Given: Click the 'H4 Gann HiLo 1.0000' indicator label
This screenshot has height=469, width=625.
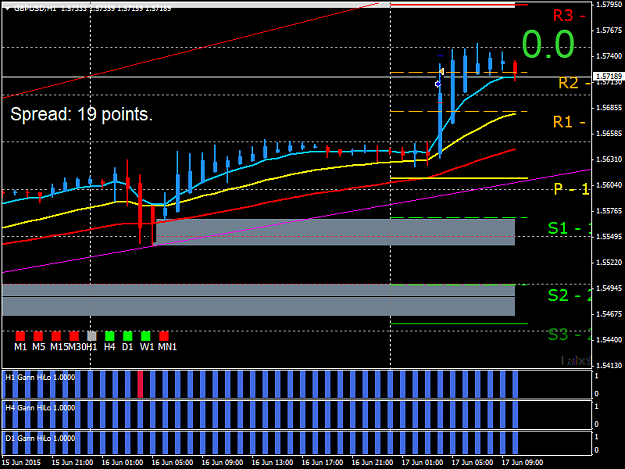Looking at the screenshot, I should point(40,408).
